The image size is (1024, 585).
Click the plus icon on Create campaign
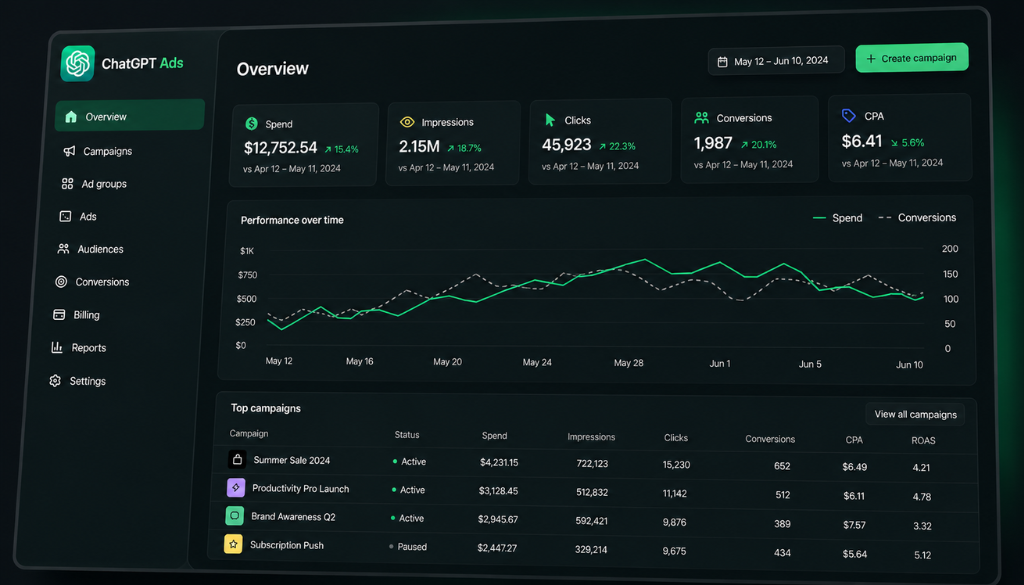871,59
